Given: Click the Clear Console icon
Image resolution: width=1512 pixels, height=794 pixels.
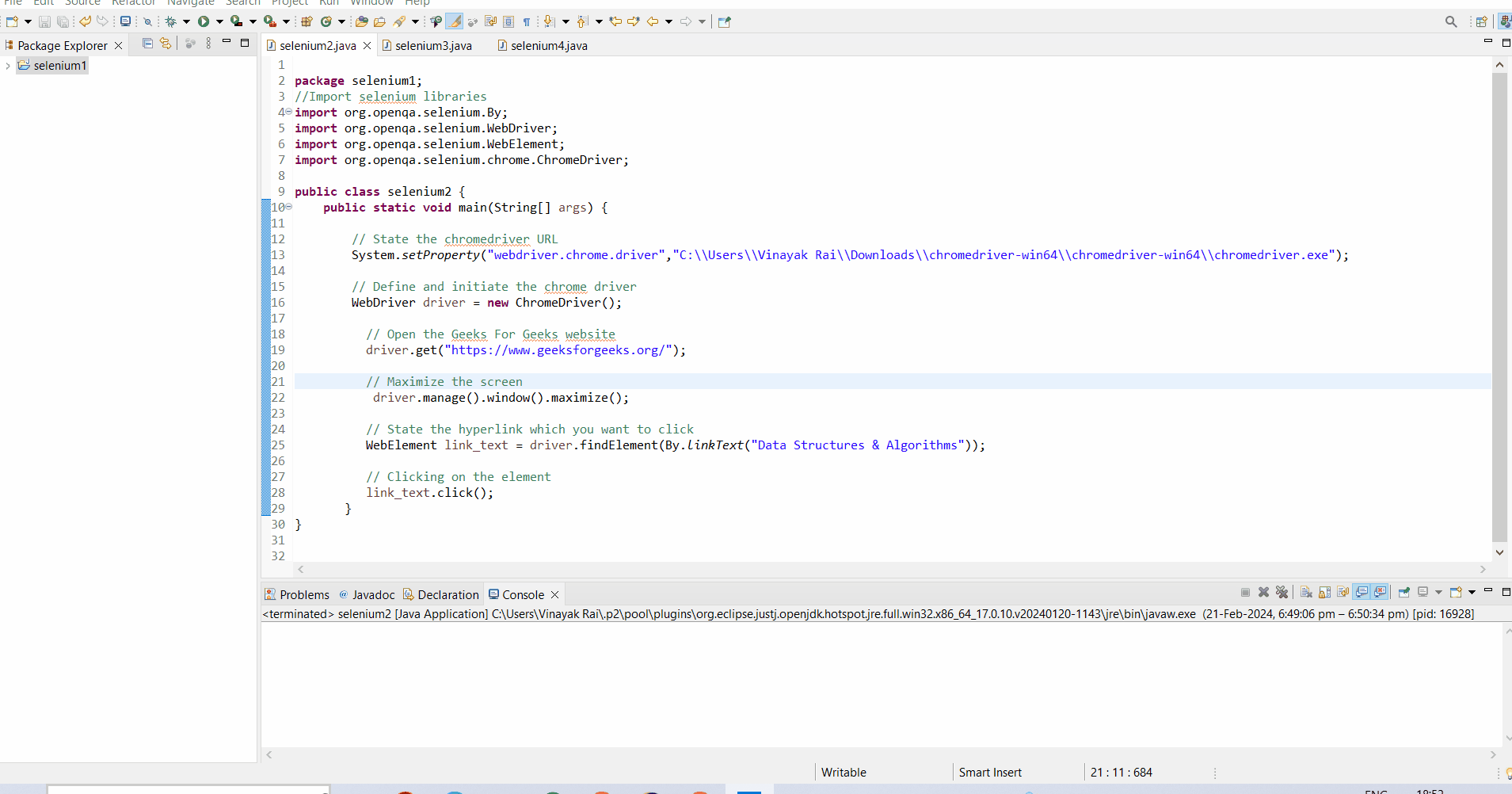Looking at the screenshot, I should [x=1307, y=592].
